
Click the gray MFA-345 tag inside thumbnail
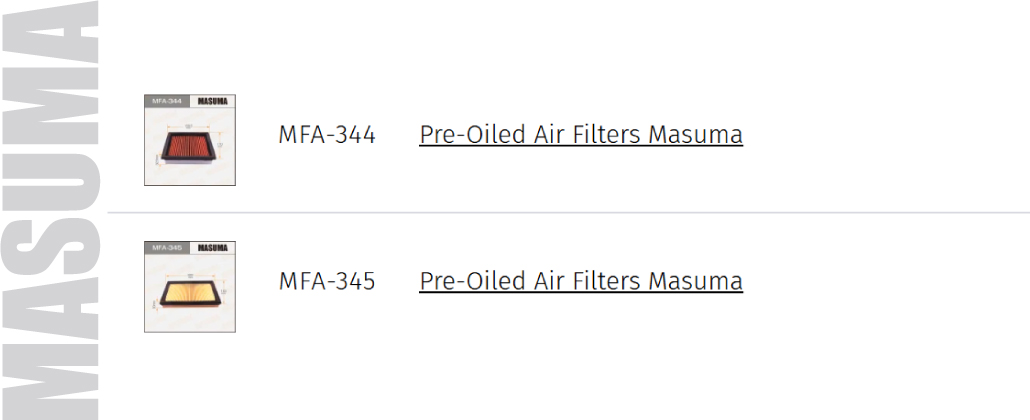(x=167, y=248)
